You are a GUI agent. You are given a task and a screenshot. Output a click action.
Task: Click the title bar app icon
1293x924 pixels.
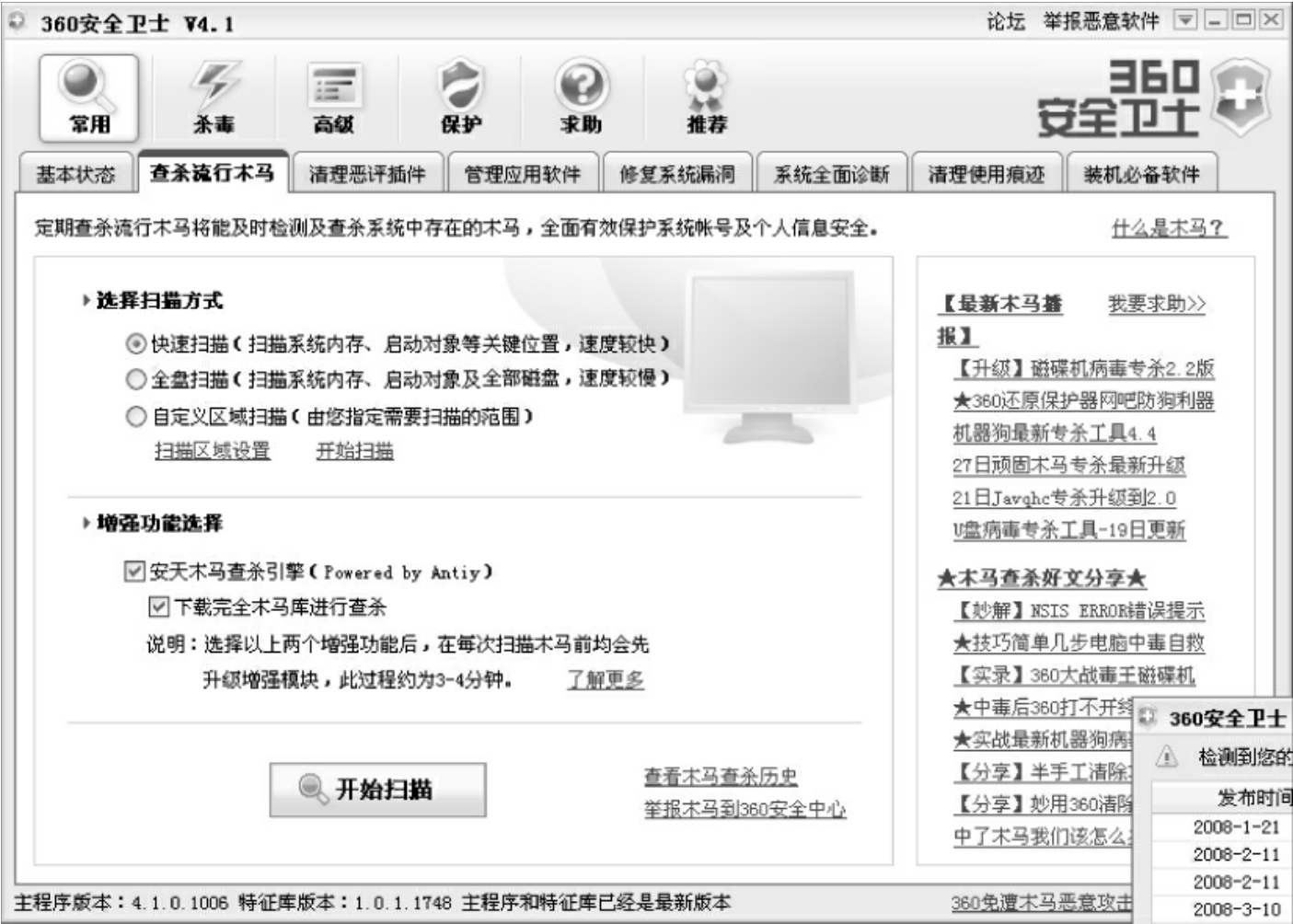point(17,22)
